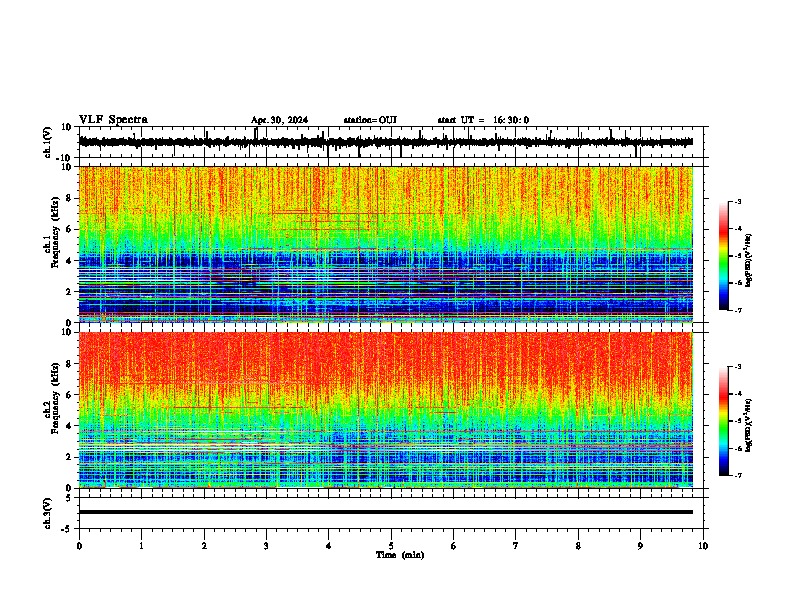Click tick label "5" on the time axis
This screenshot has width=792, height=612.
pos(391,546)
